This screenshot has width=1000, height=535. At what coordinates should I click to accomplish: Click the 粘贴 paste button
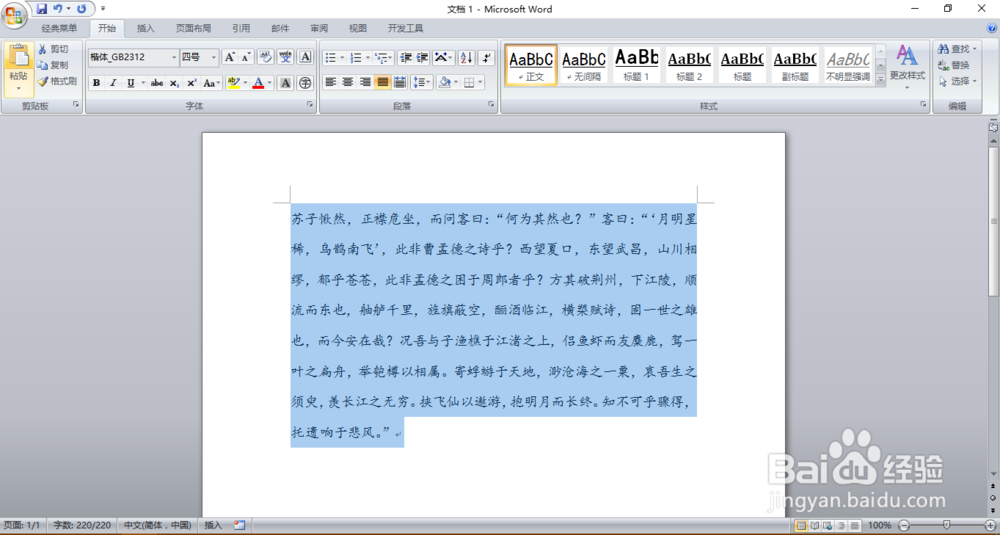(x=18, y=69)
